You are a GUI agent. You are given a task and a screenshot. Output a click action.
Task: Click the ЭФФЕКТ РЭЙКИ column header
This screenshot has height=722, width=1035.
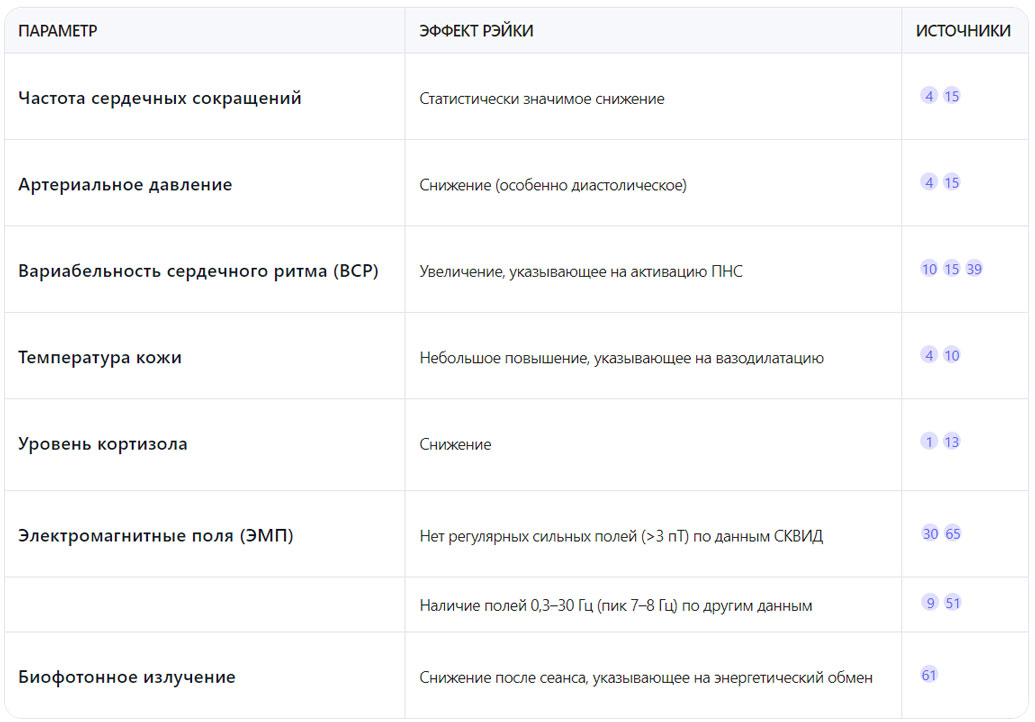(x=476, y=31)
